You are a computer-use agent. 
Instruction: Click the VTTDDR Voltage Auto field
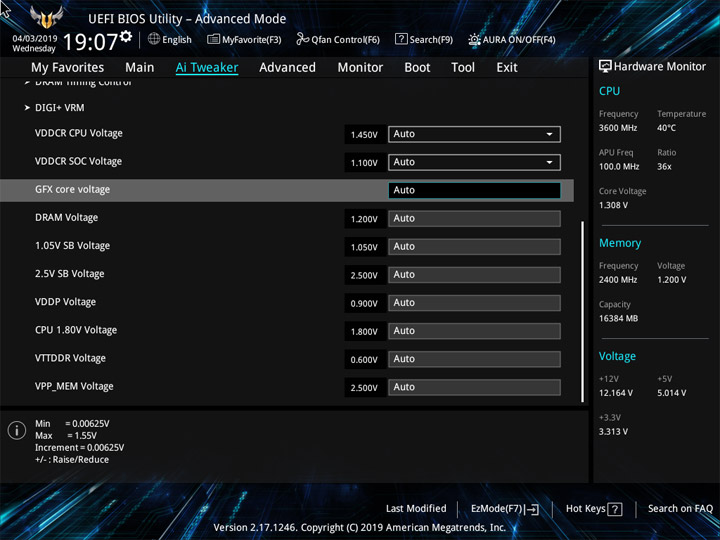[474, 359]
